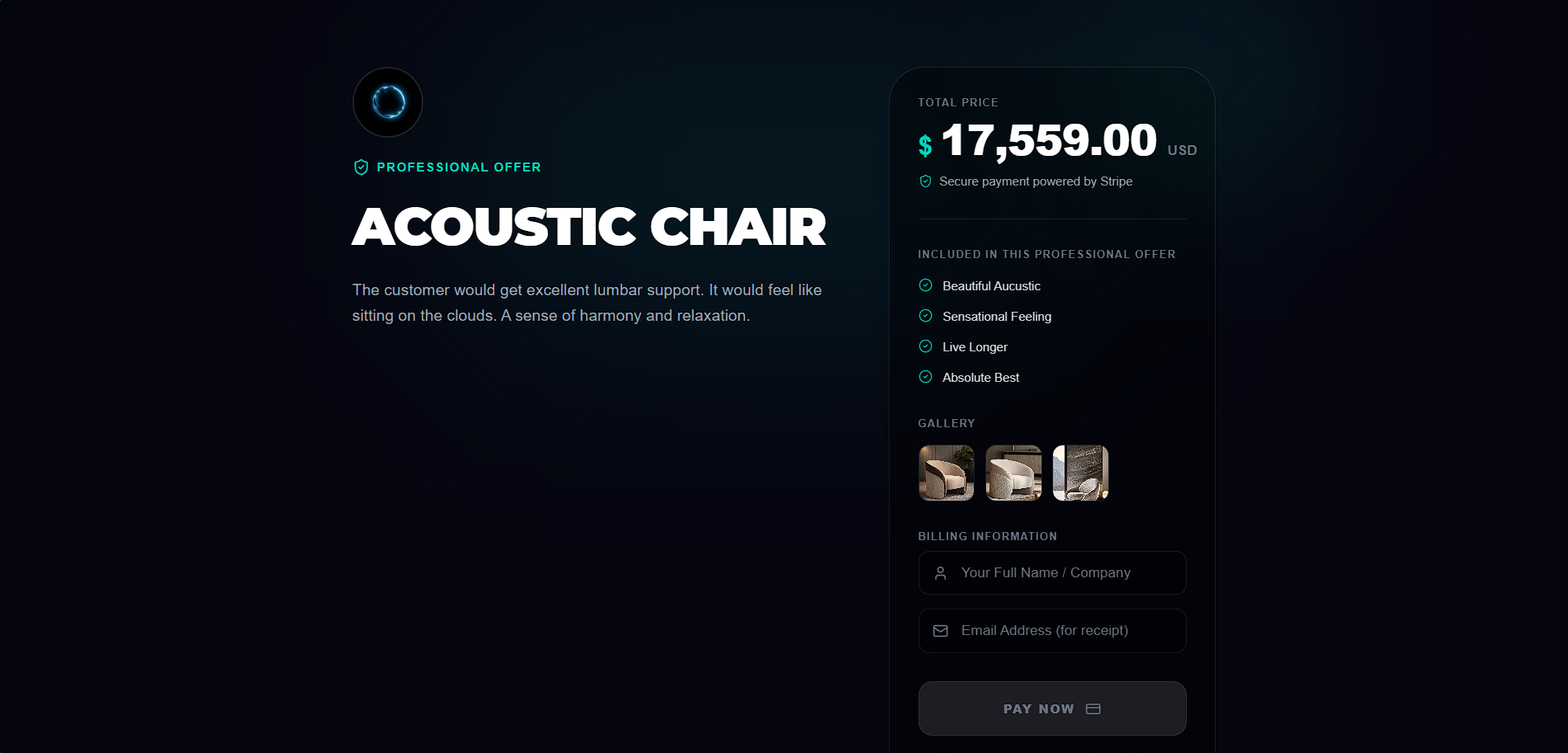Click the Professional Offer label
This screenshot has height=753, width=1568.
[459, 167]
